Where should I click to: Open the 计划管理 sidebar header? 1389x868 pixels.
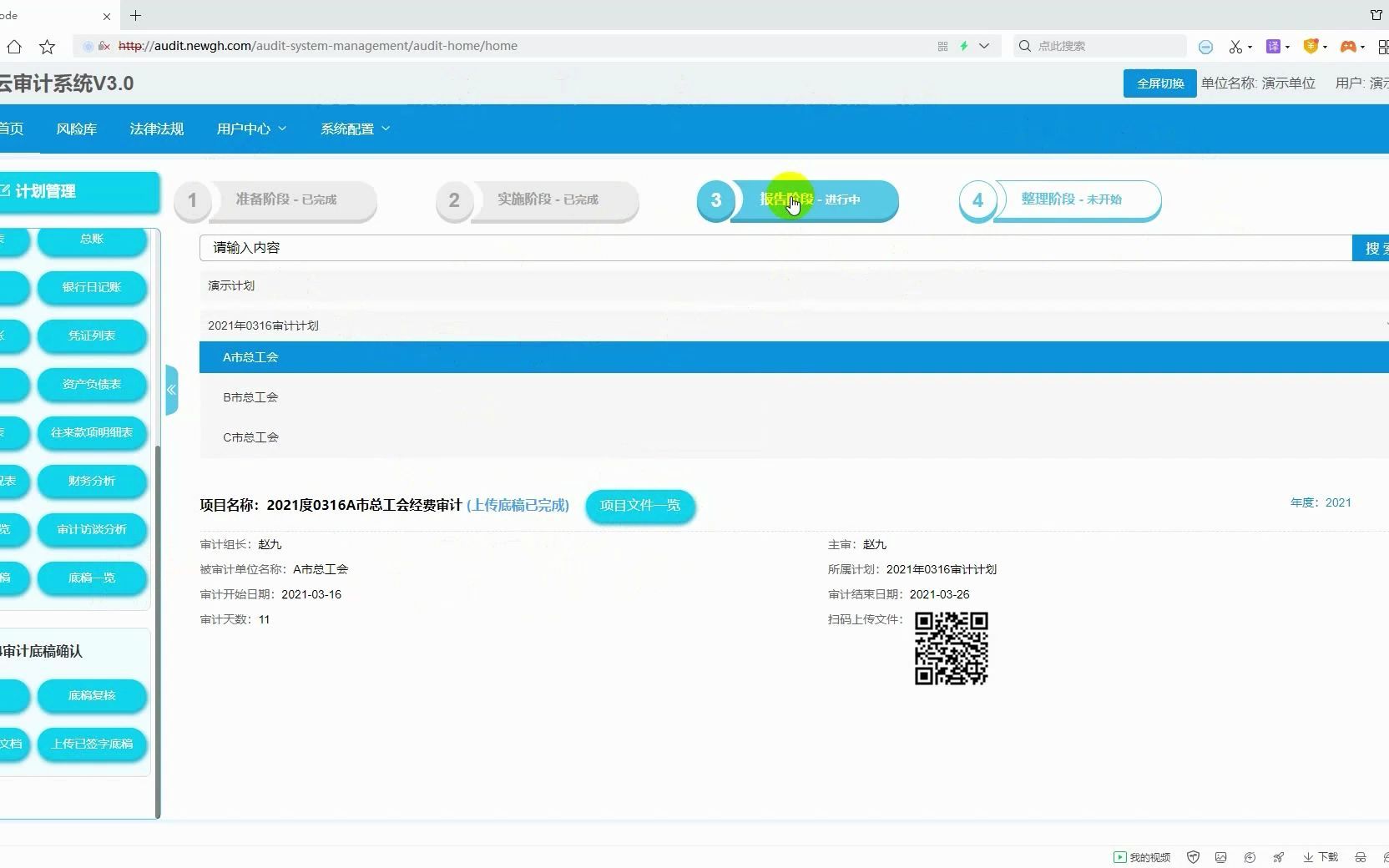79,191
